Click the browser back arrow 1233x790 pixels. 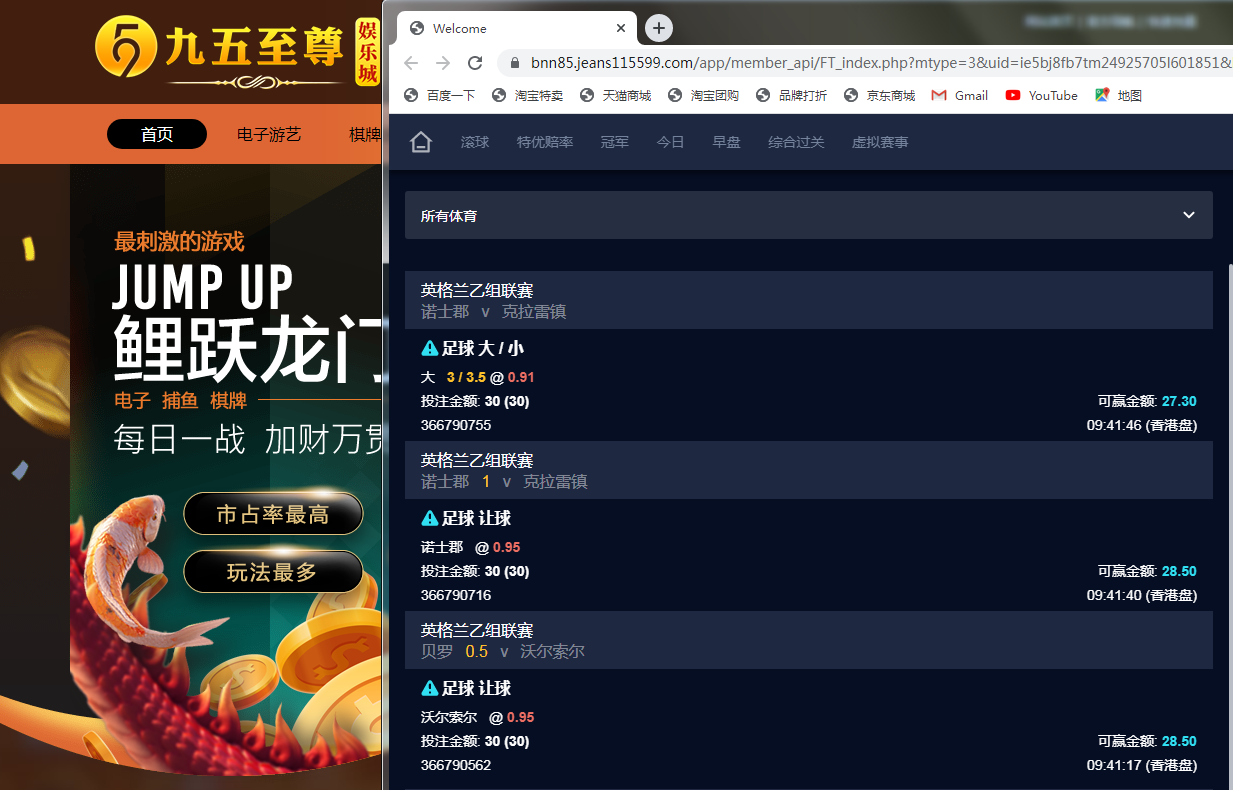click(x=410, y=63)
